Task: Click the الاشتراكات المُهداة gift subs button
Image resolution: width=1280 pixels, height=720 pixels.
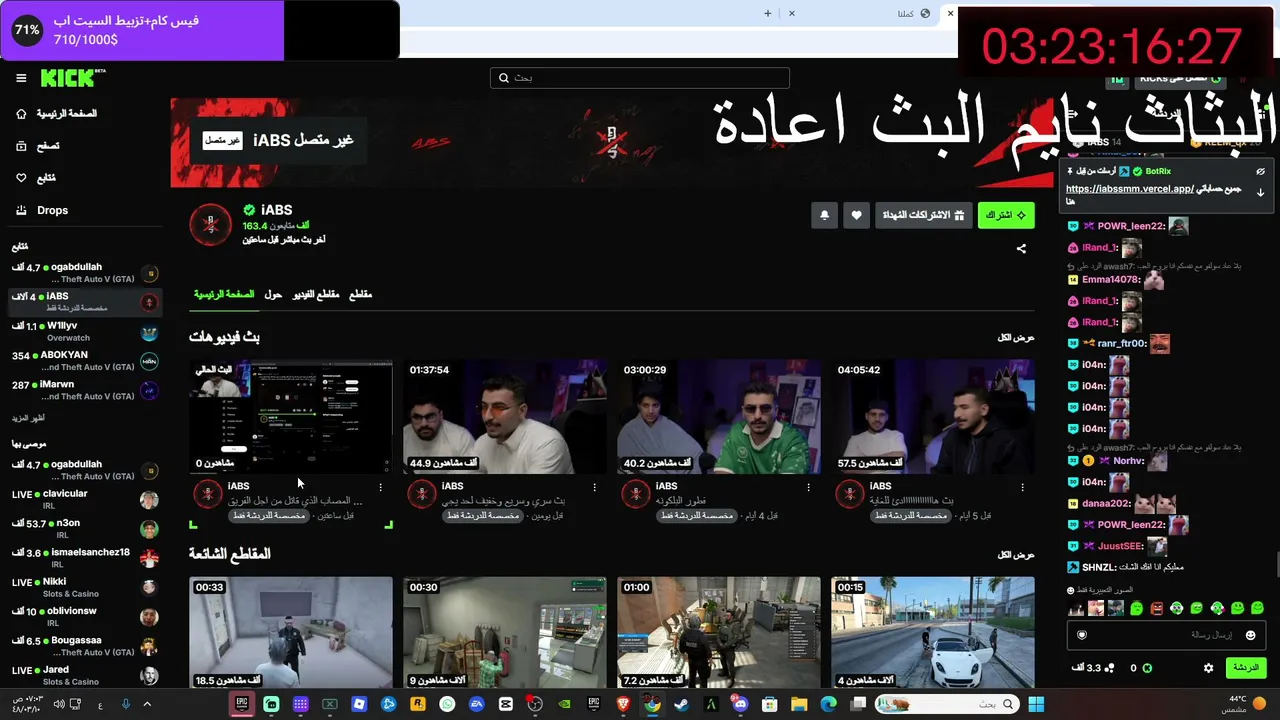Action: tap(924, 215)
